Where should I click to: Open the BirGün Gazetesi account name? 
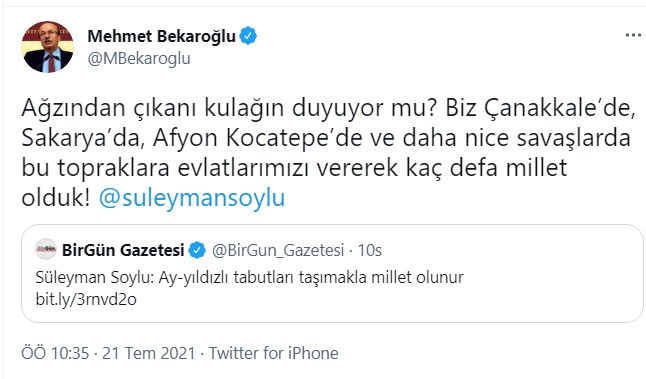tap(123, 250)
